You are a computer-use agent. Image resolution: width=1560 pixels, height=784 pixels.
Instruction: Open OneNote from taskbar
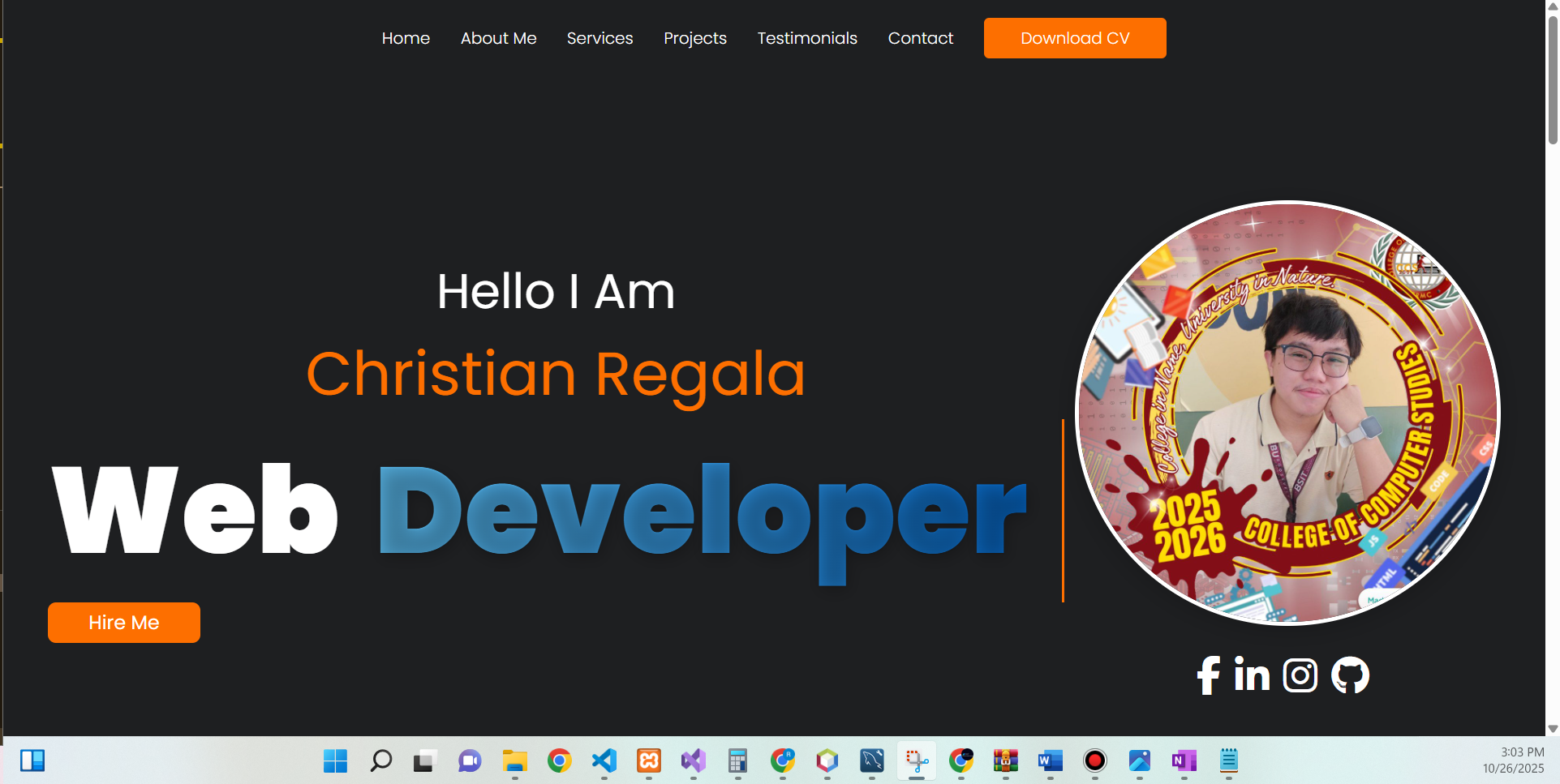click(x=1184, y=760)
